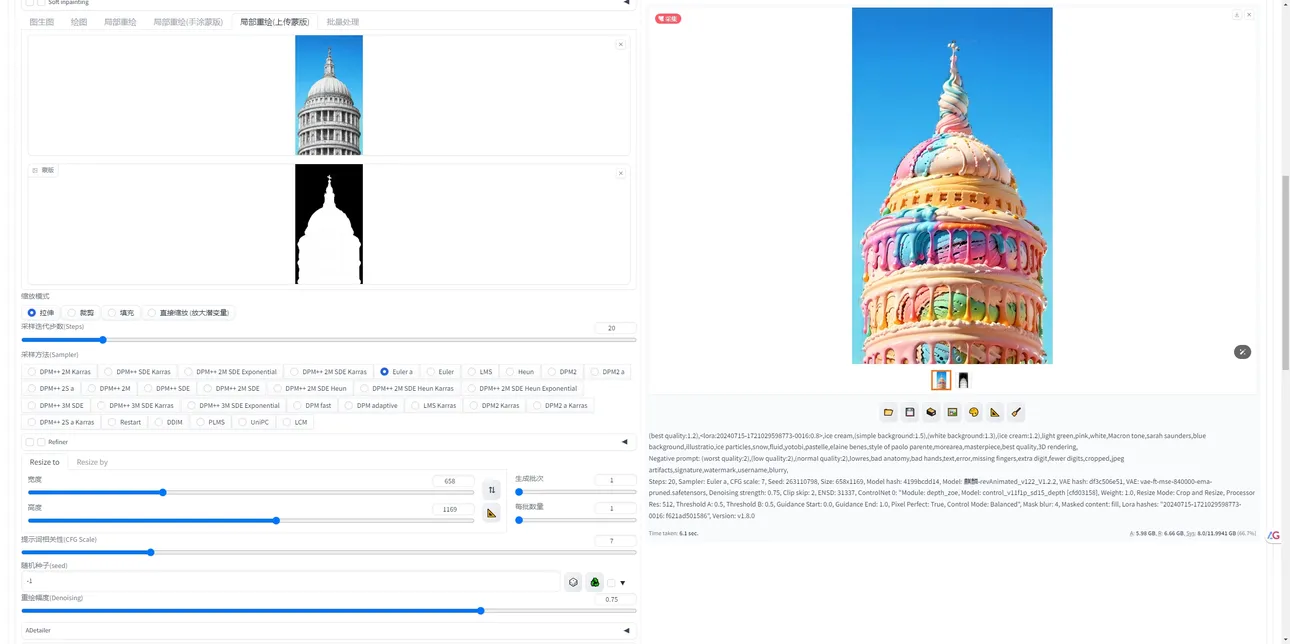Remove the uploaded dome source image
The width and height of the screenshot is (1290, 644).
pyautogui.click(x=620, y=44)
